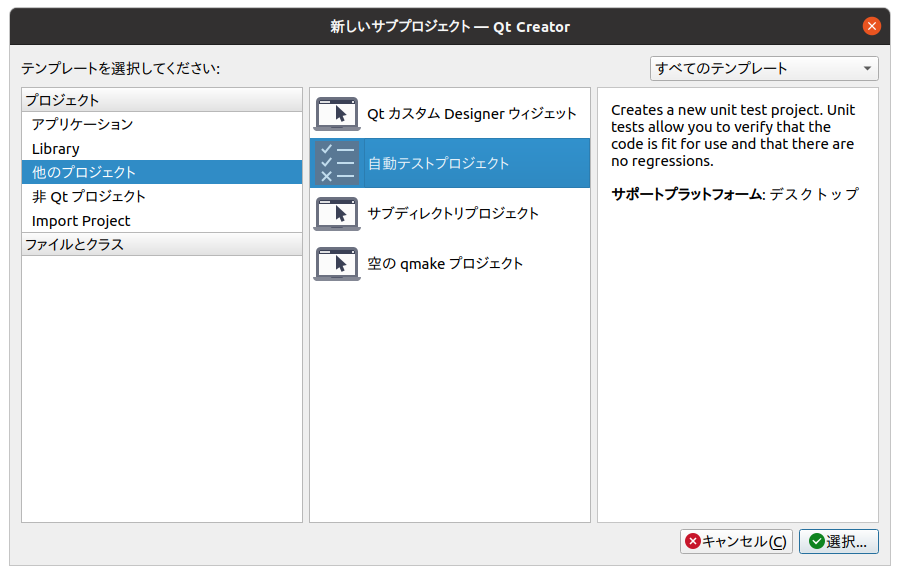Image resolution: width=900 pixels, height=575 pixels.
Task: Click the ファイルとクラス section header
Action: [x=162, y=244]
